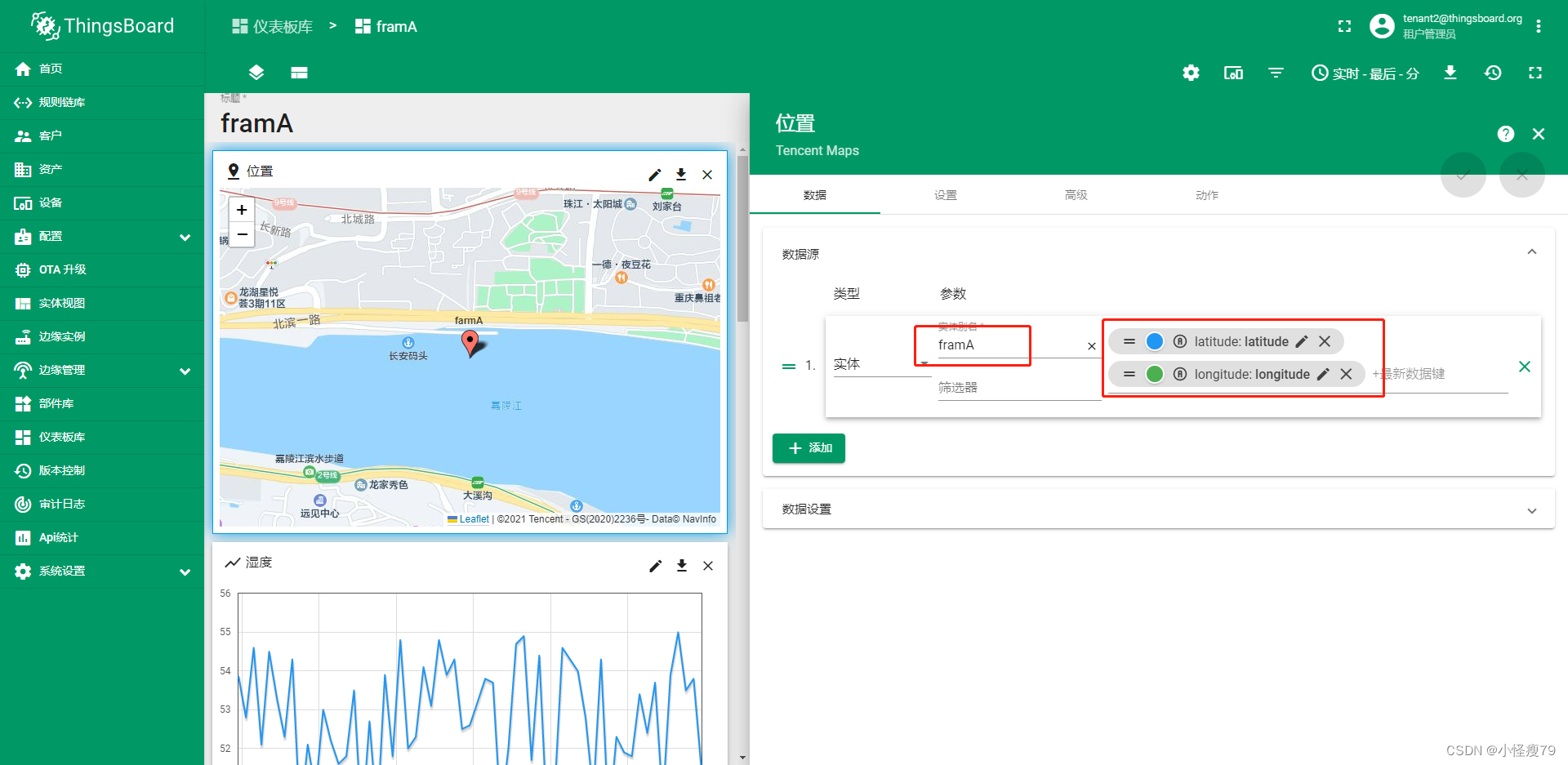Viewport: 1568px width, 765px height.
Task: Open 仪表板库 from the breadcrumb
Action: click(x=271, y=25)
